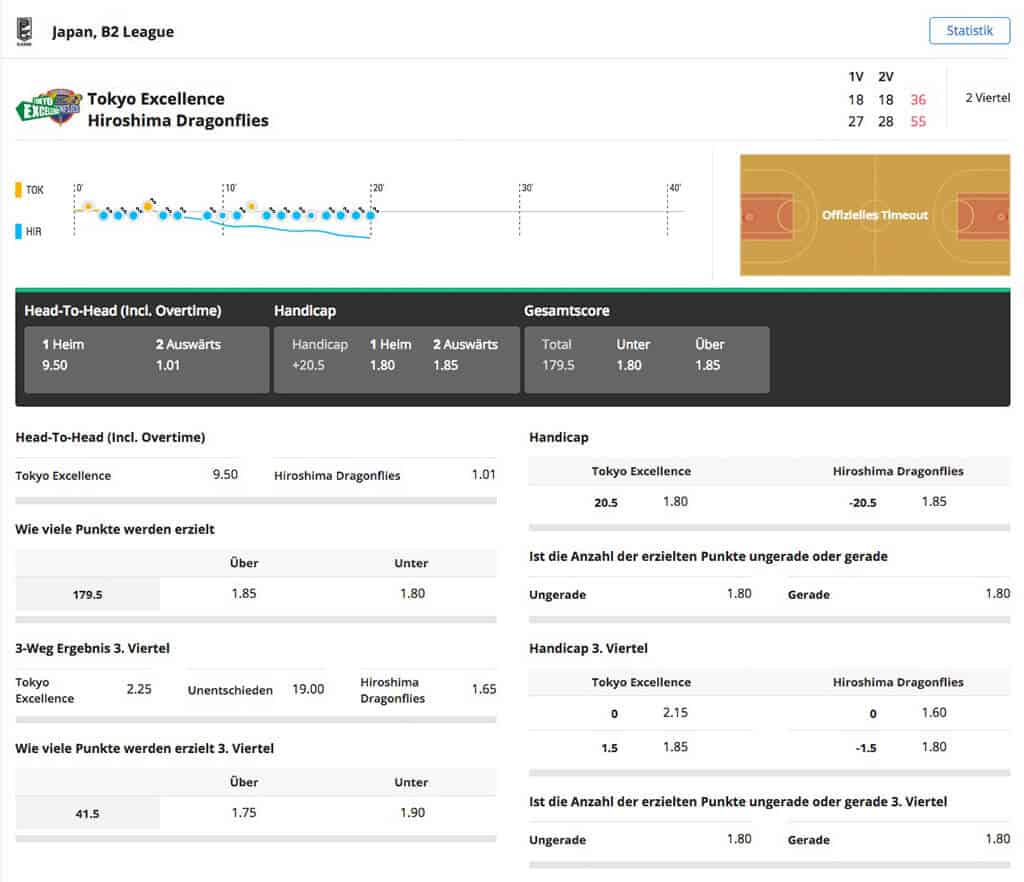The width and height of the screenshot is (1024, 882).
Task: Click the Head-To-Head (Incl. Overtime) section heading
Action: (x=110, y=437)
